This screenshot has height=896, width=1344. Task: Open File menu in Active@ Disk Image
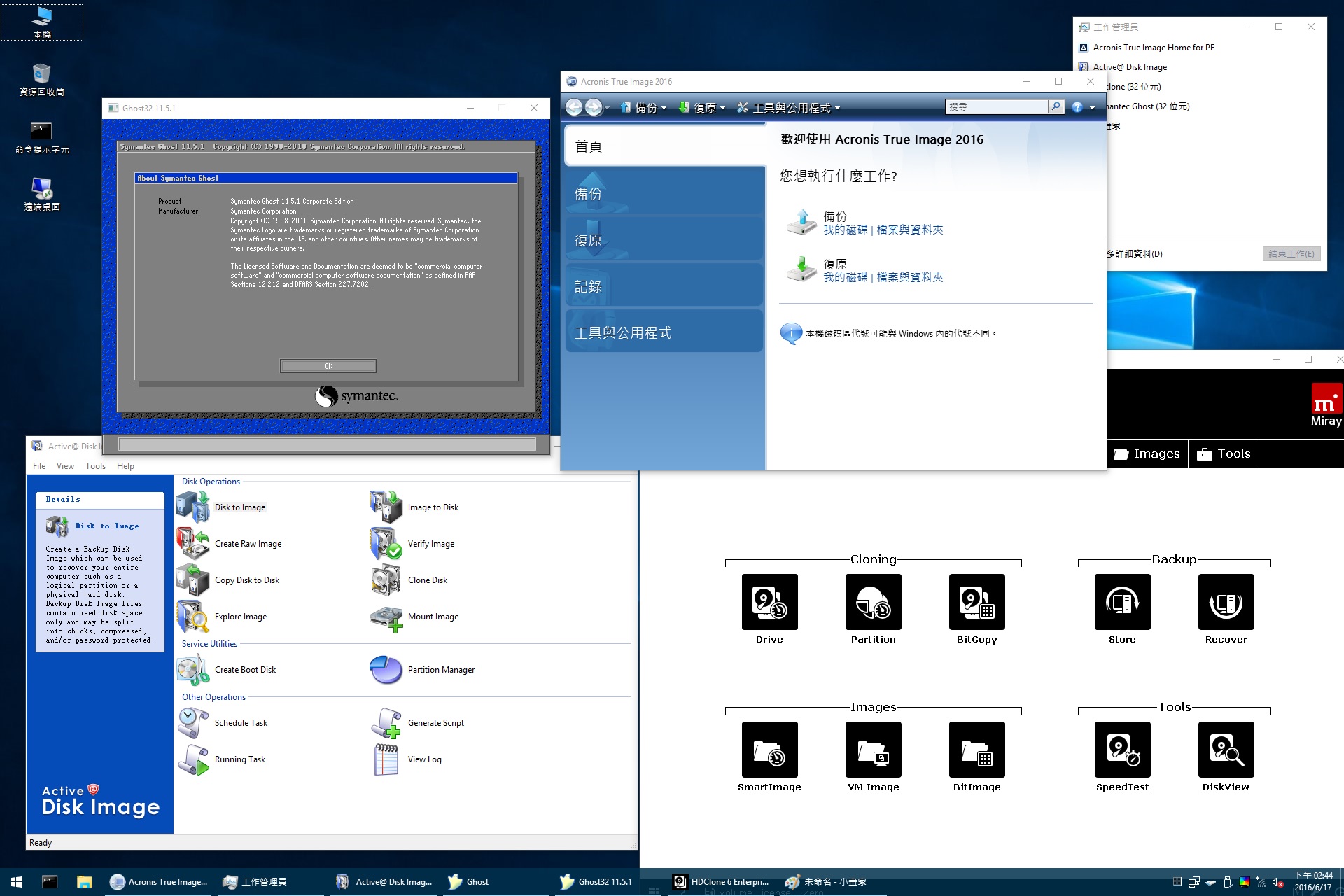point(39,466)
